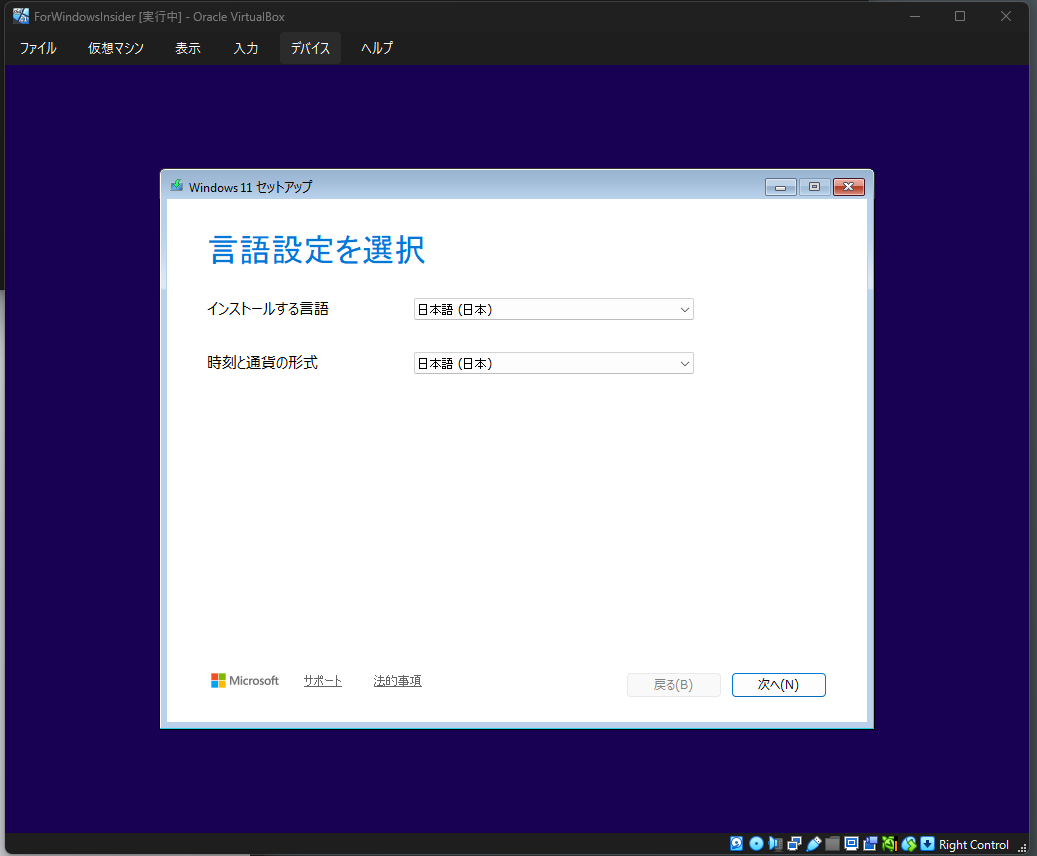Viewport: 1037px width, 856px height.
Task: Click the Windows 11 Setup title icon
Action: (177, 186)
